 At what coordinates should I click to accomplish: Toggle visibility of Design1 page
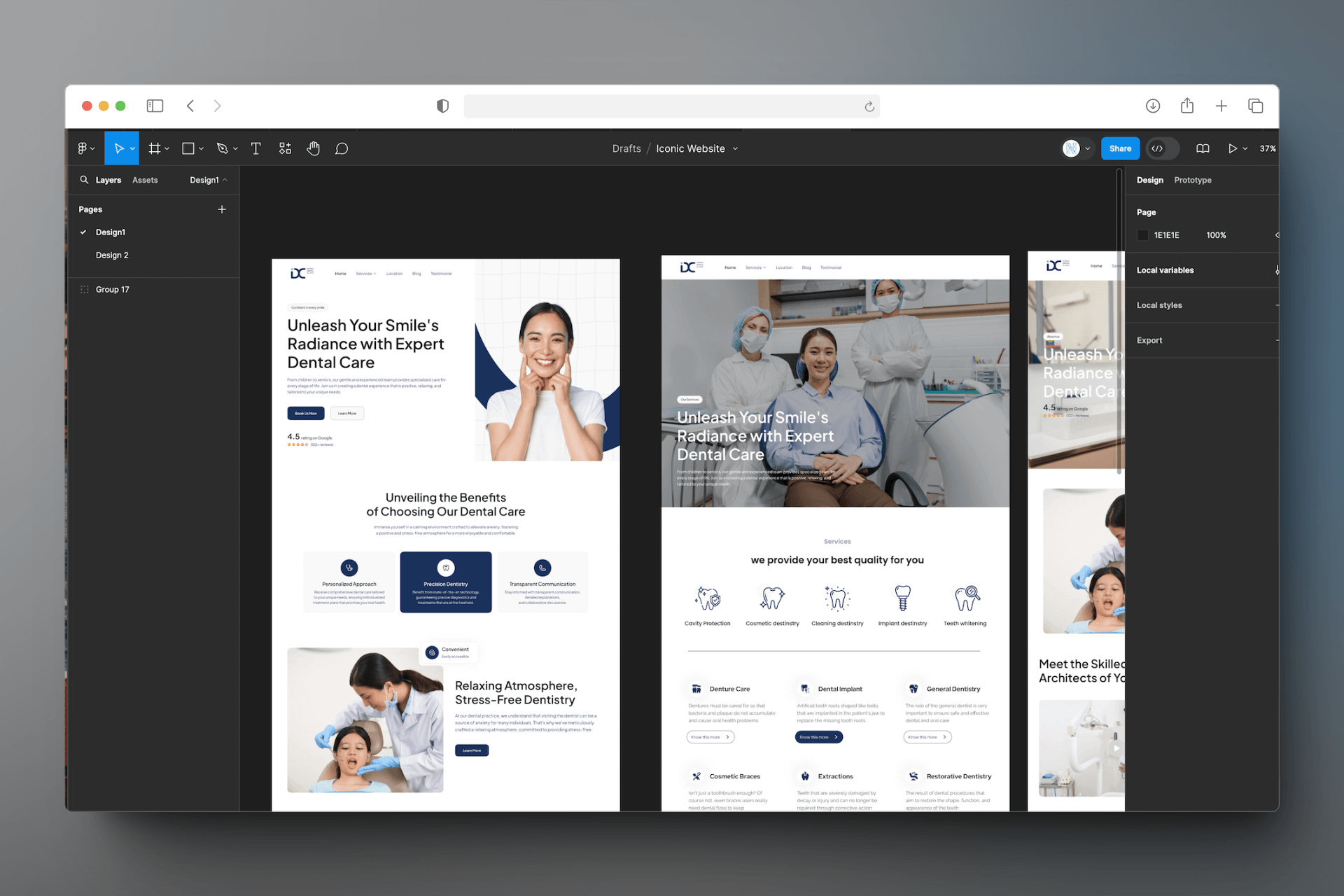tap(83, 232)
